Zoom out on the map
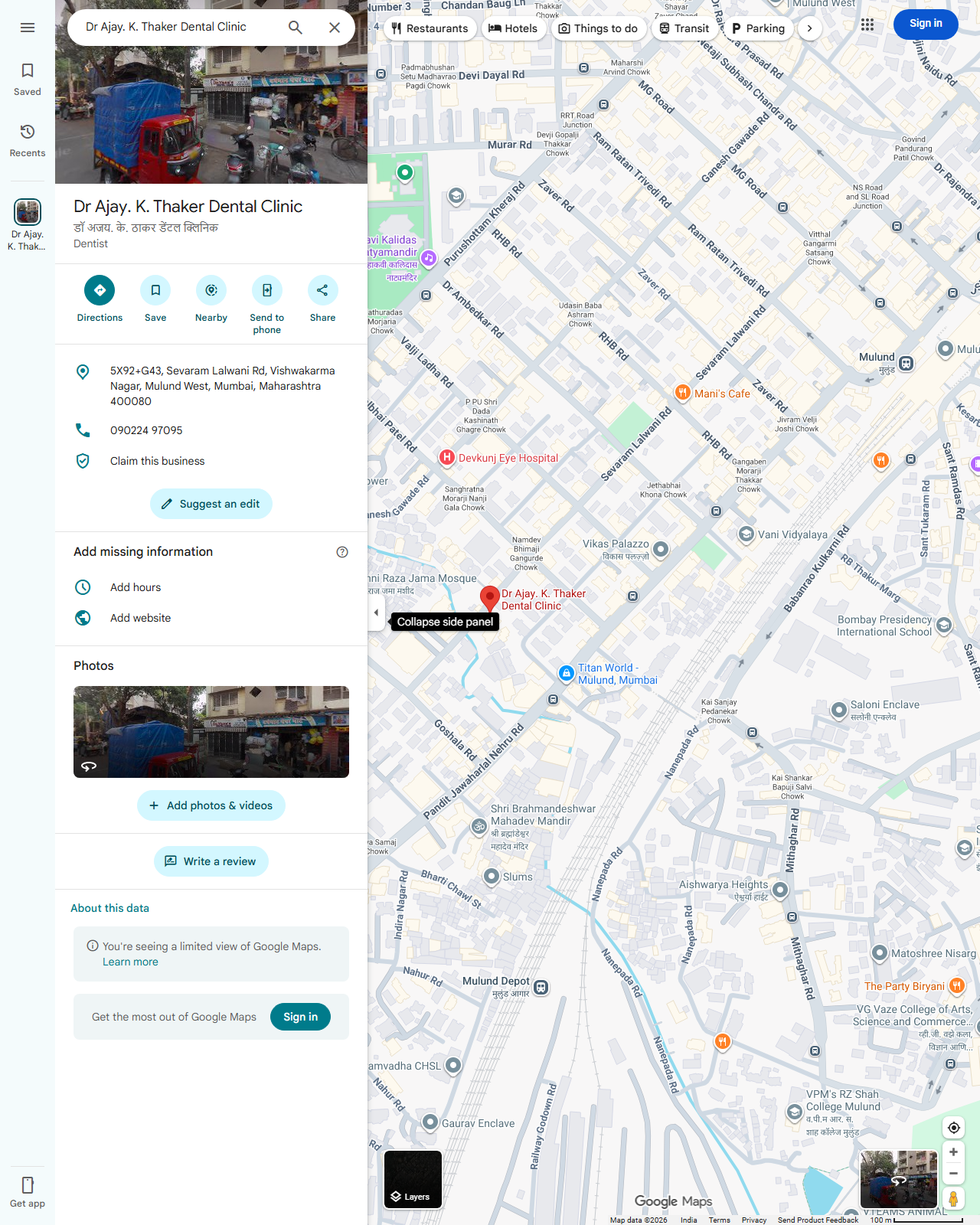Screen dimensions: 980x1225 (x=954, y=1173)
